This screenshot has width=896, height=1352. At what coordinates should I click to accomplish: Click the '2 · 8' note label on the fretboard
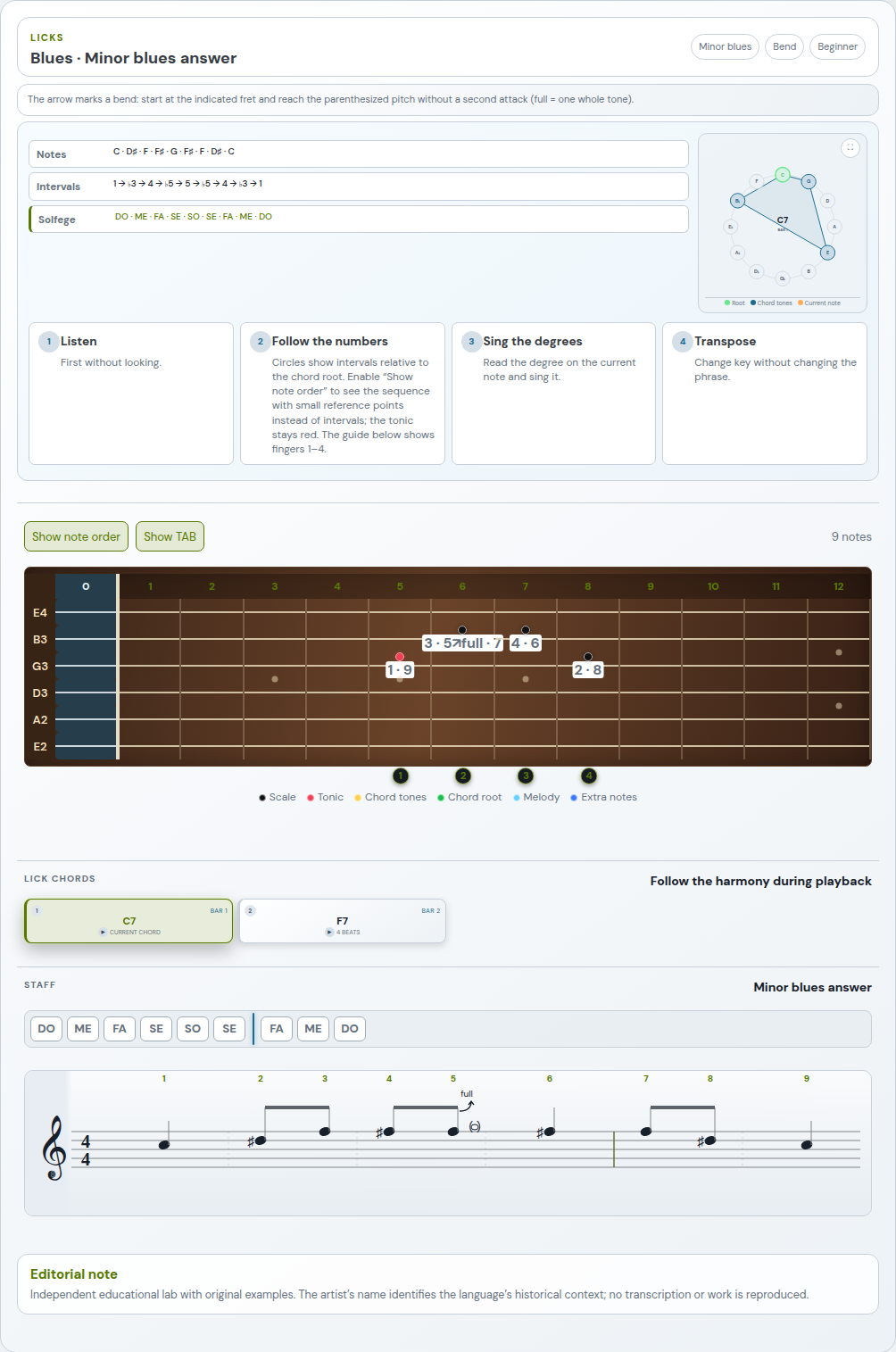[588, 669]
